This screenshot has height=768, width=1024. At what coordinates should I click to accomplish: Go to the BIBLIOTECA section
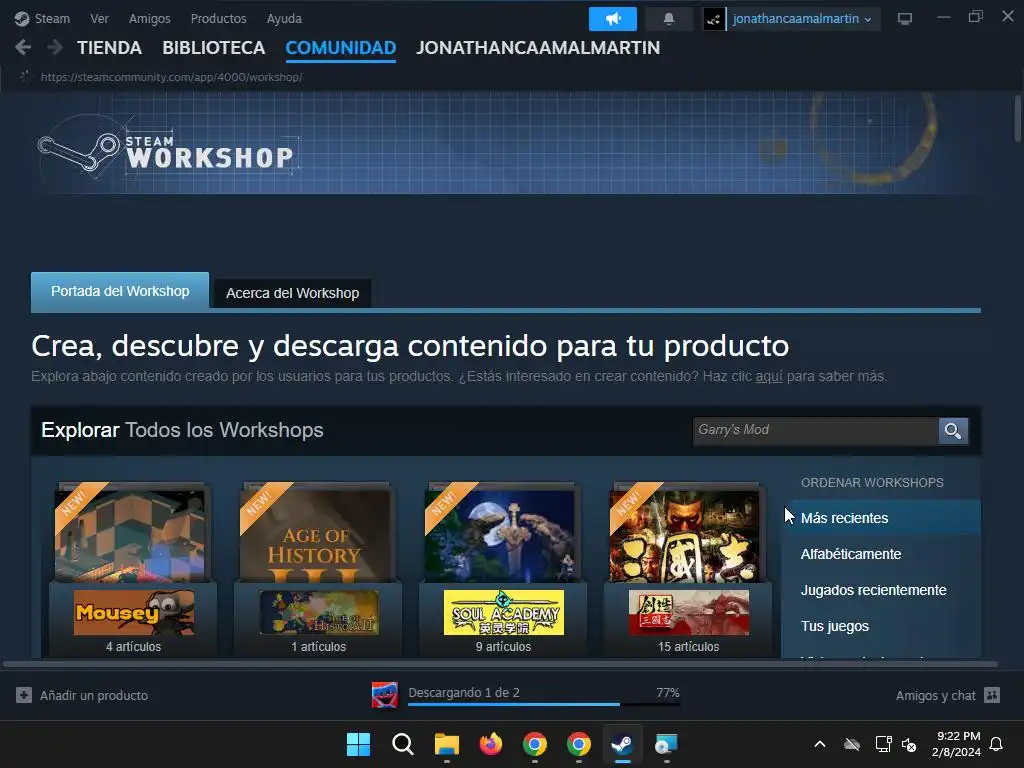[x=214, y=48]
